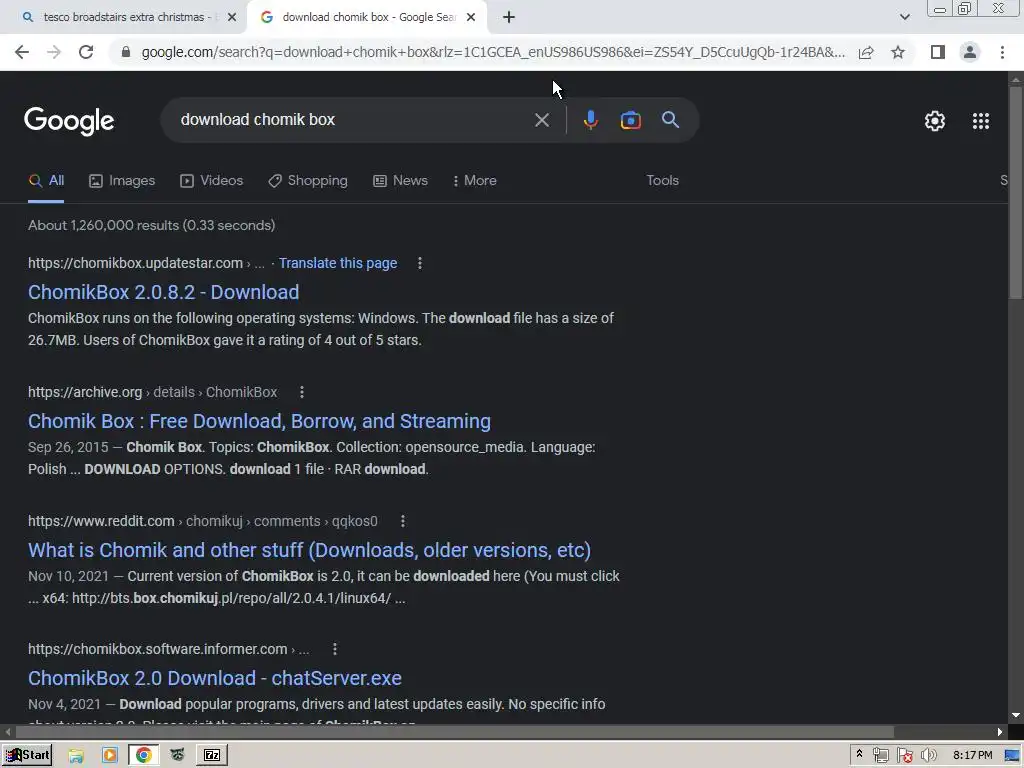Screen dimensions: 1024x768
Task: Click the vertical scrollbar thumb
Action: click(1016, 193)
